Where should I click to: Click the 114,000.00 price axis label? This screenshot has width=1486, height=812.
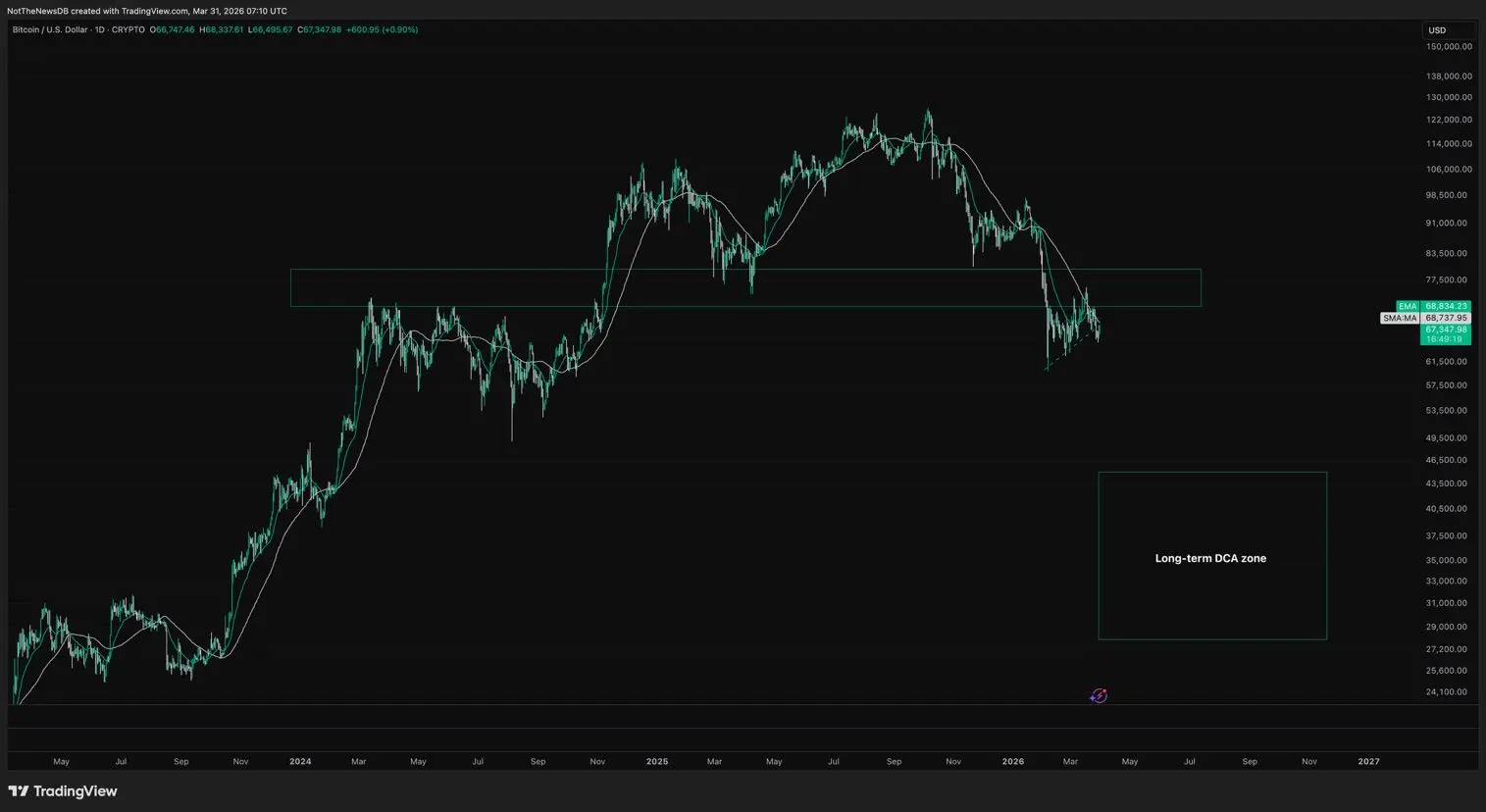pyautogui.click(x=1449, y=143)
